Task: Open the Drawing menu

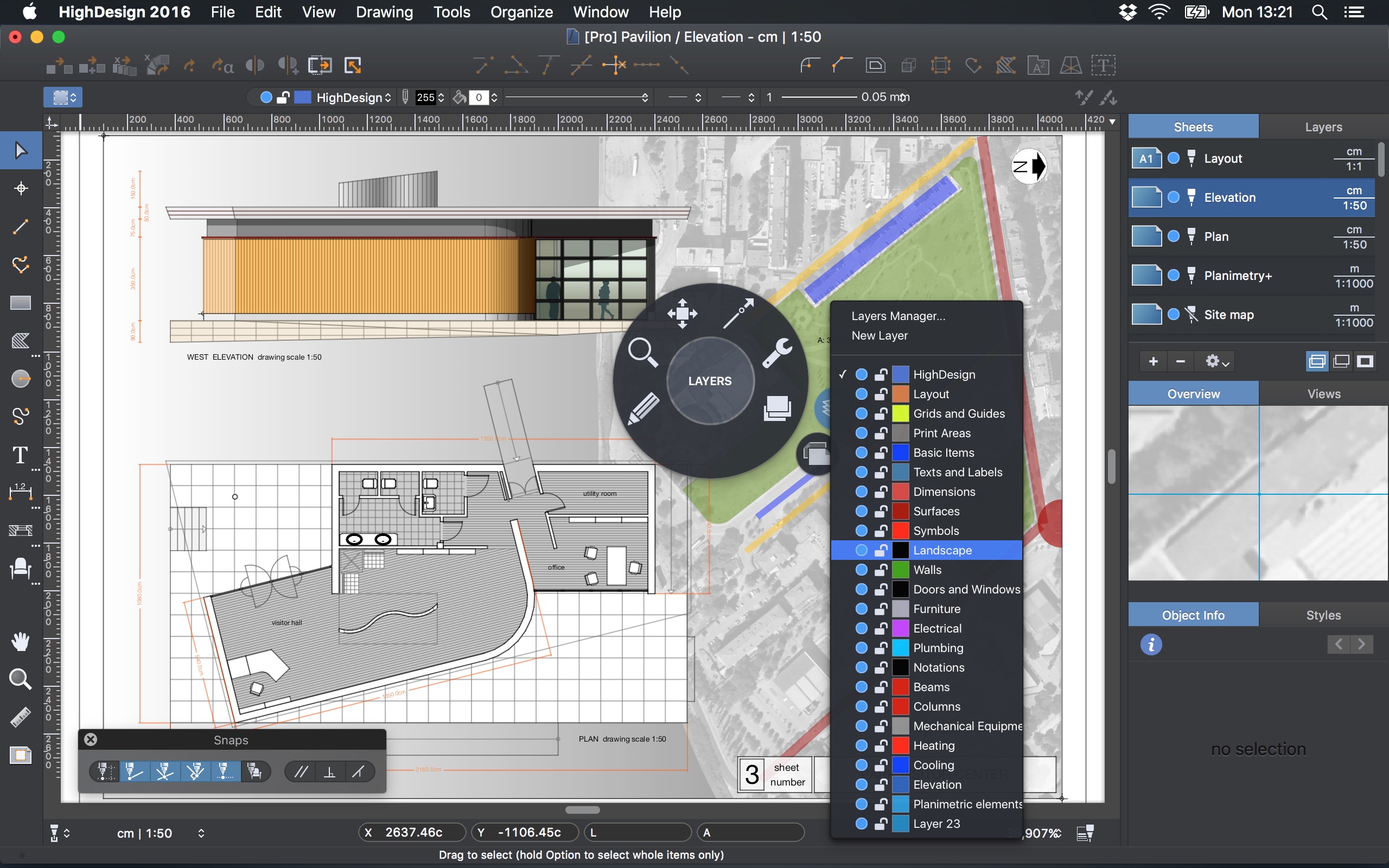Action: click(384, 12)
